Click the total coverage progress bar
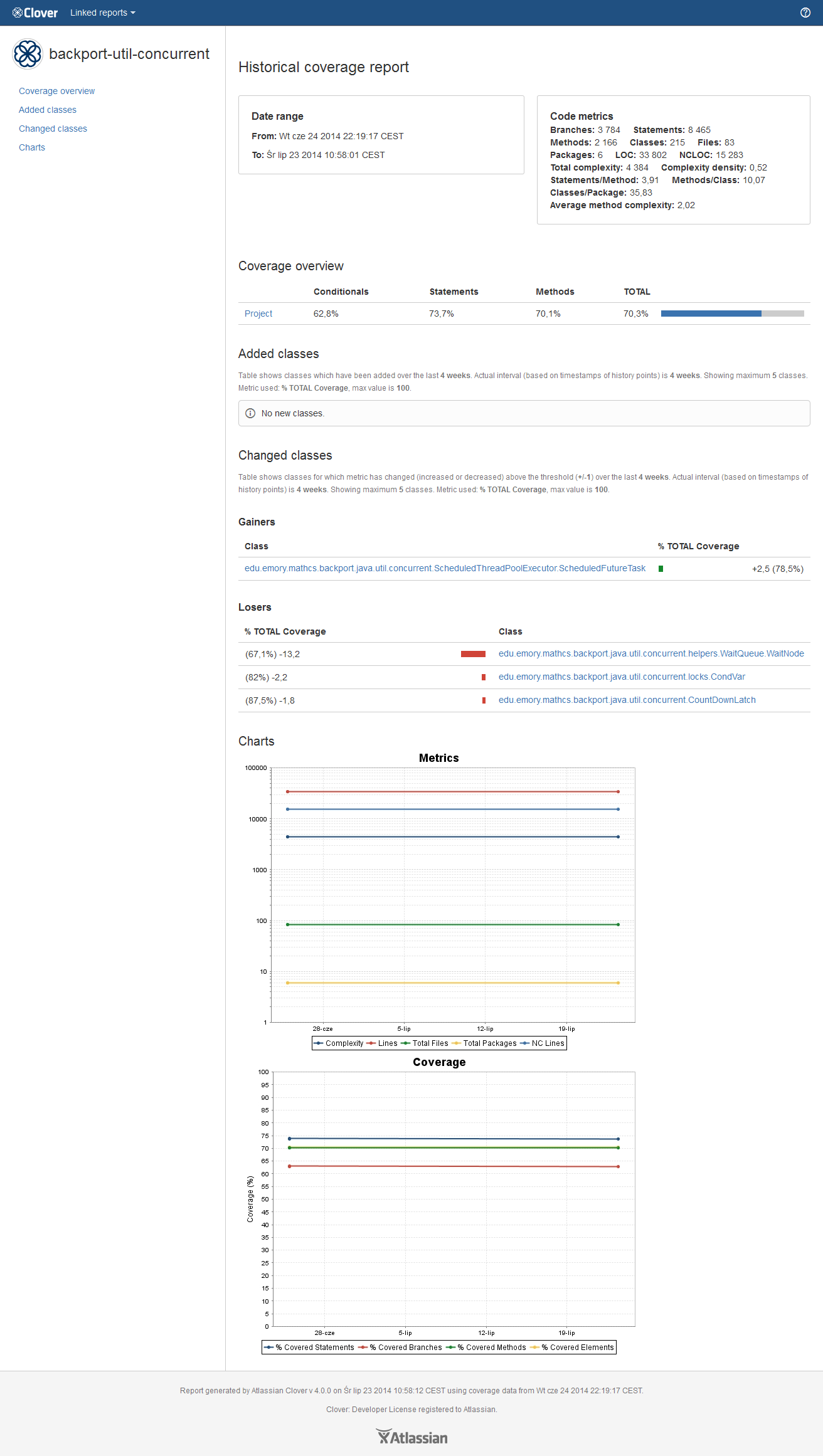823x1456 pixels. tap(732, 314)
